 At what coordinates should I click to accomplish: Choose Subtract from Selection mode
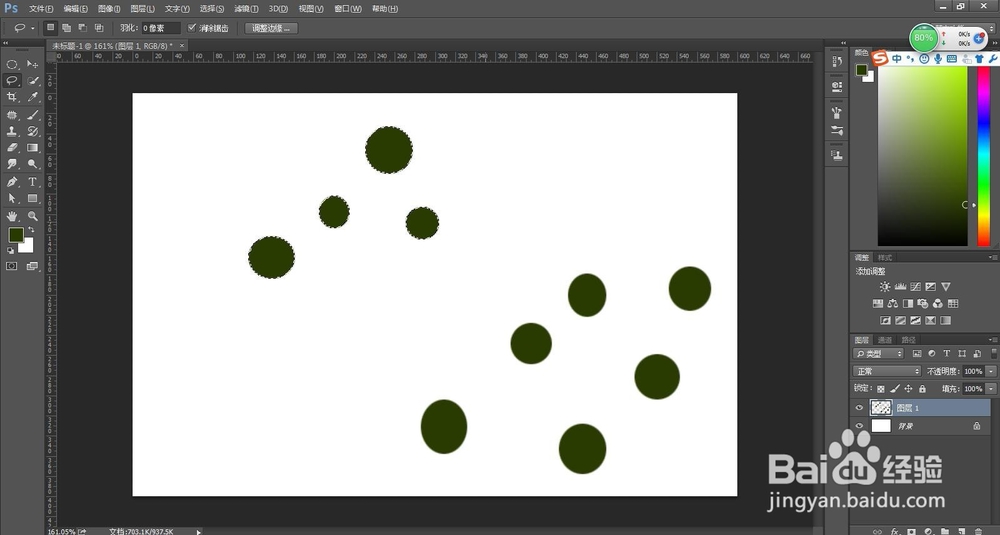82,28
